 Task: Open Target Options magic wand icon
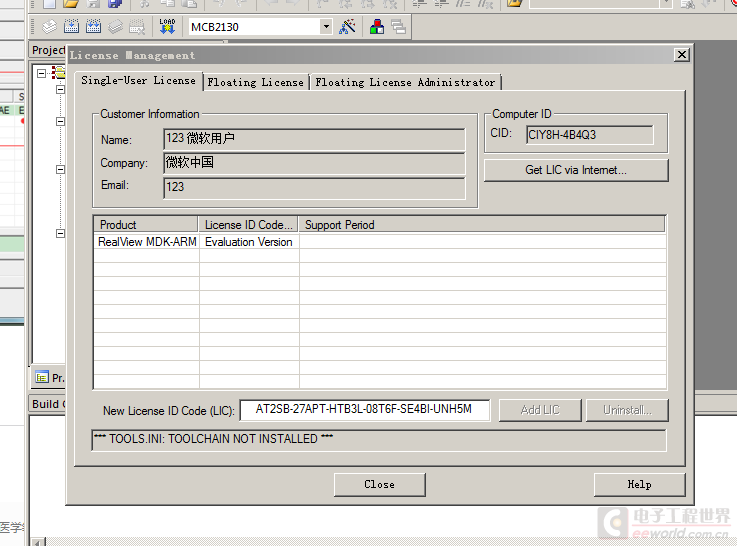coord(347,27)
